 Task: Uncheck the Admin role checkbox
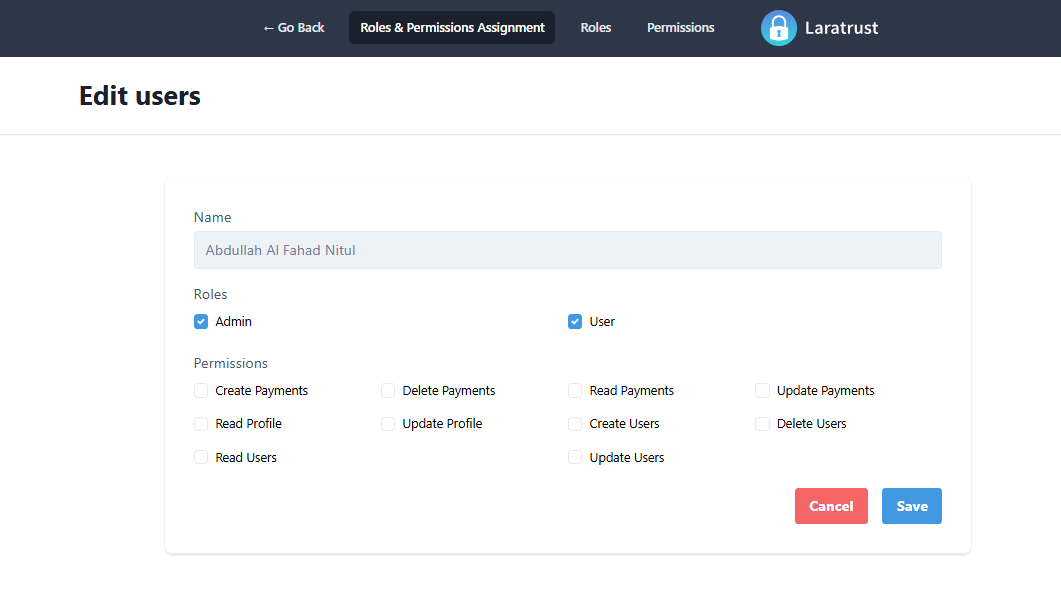coord(201,321)
